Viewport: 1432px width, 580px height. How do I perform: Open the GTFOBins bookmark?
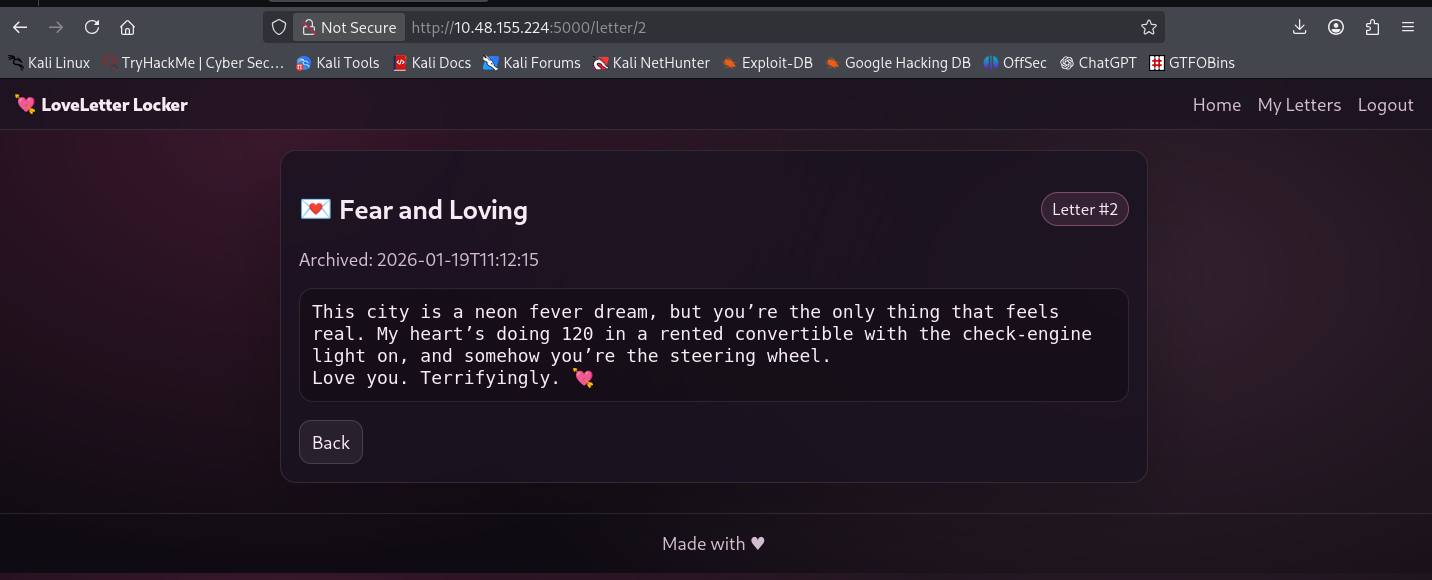(1192, 63)
